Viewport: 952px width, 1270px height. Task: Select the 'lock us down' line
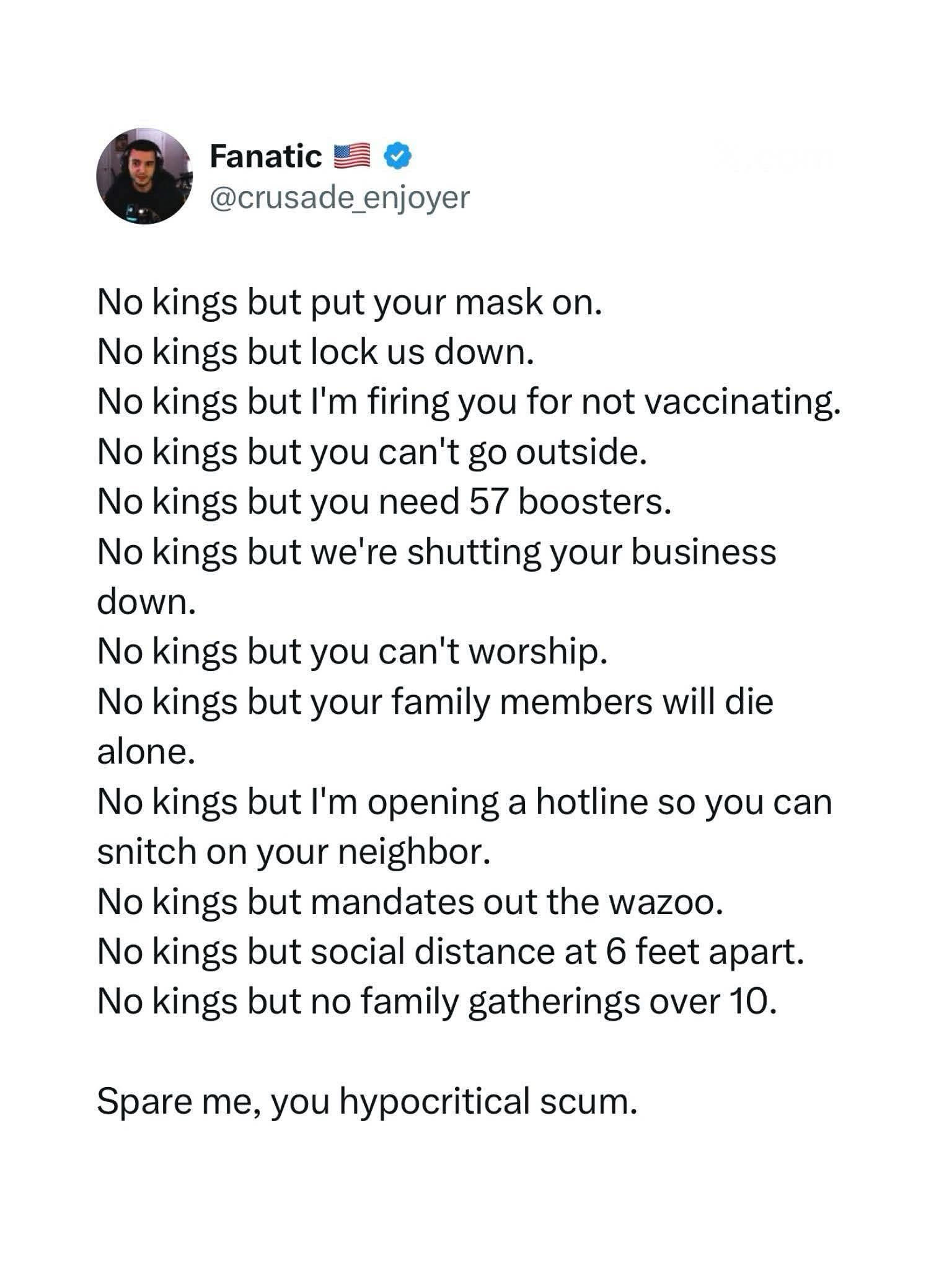[x=315, y=353]
